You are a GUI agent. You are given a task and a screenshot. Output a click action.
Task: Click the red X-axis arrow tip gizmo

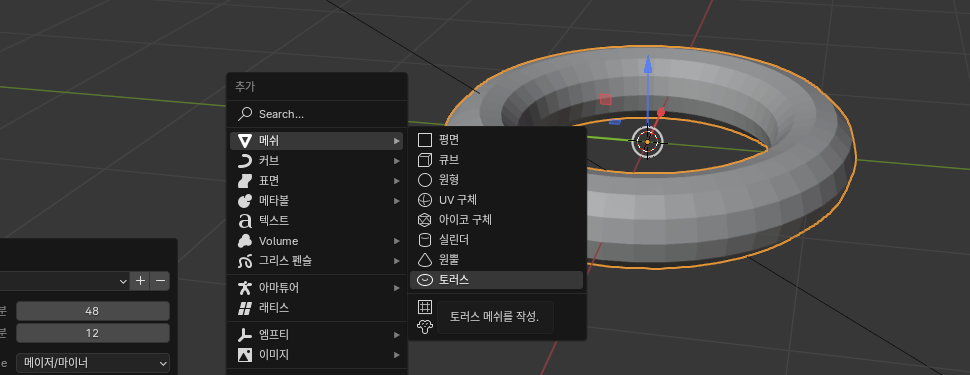(x=661, y=113)
